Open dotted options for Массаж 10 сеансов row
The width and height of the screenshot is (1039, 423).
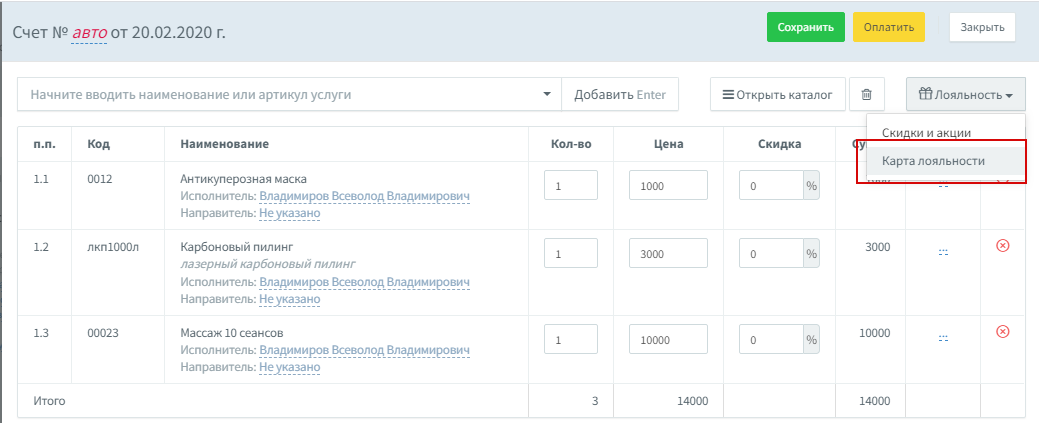(x=944, y=338)
